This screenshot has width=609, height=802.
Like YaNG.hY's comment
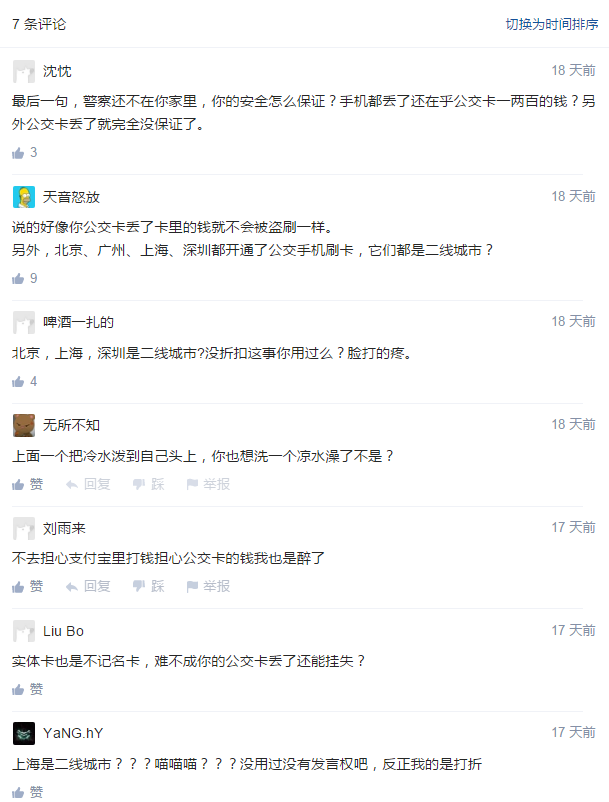pyautogui.click(x=27, y=792)
